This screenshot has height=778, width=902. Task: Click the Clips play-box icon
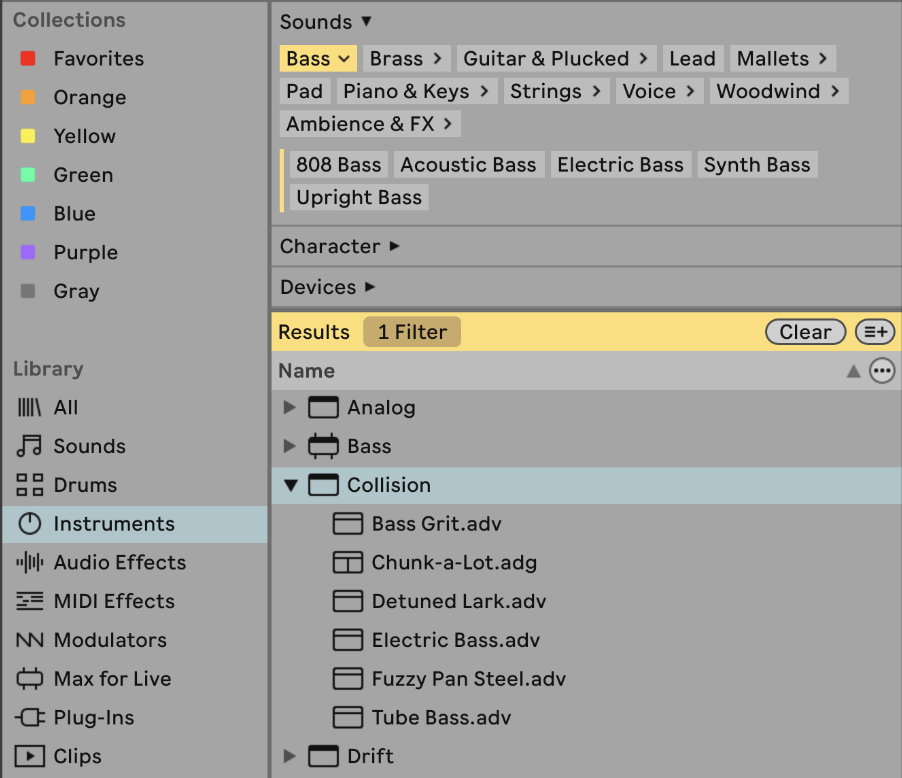[30, 756]
